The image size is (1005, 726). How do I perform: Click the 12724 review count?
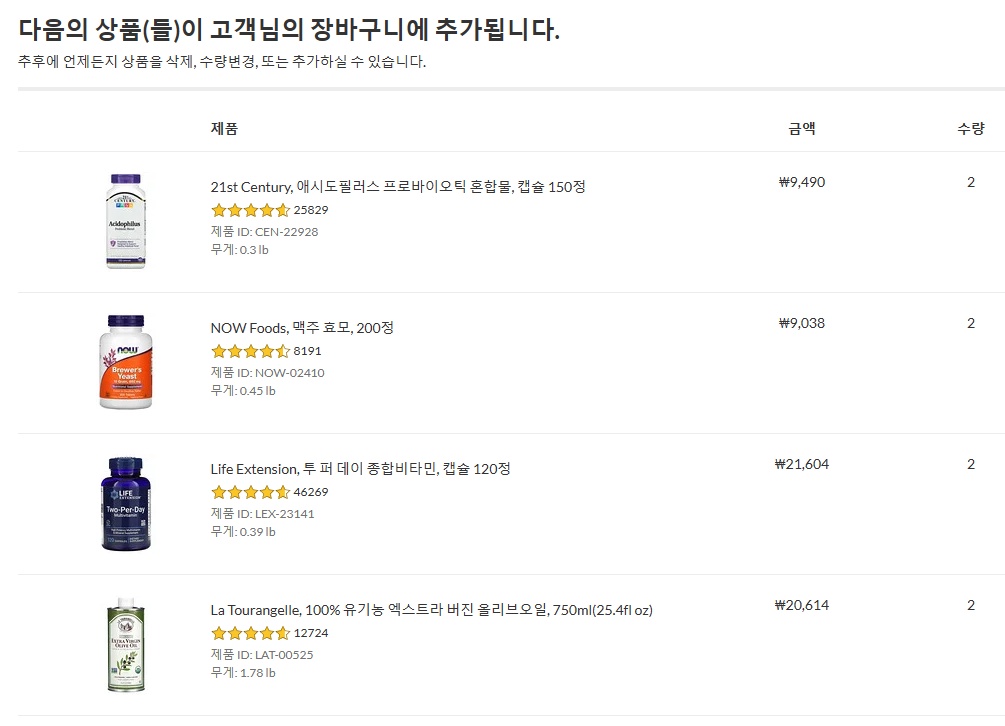tap(311, 632)
